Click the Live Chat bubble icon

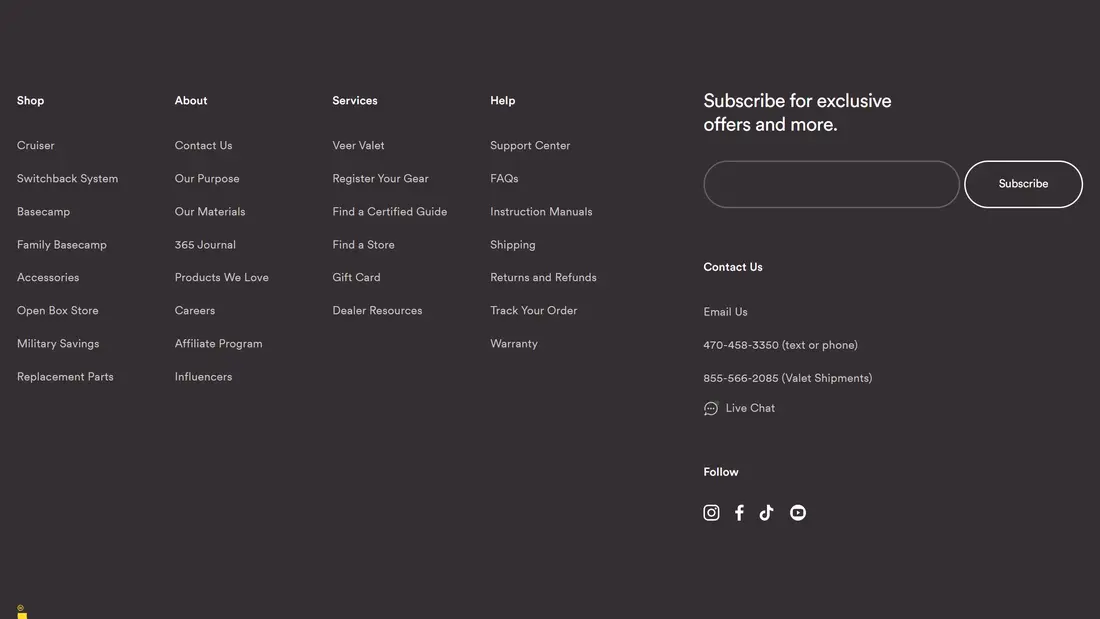pos(711,408)
